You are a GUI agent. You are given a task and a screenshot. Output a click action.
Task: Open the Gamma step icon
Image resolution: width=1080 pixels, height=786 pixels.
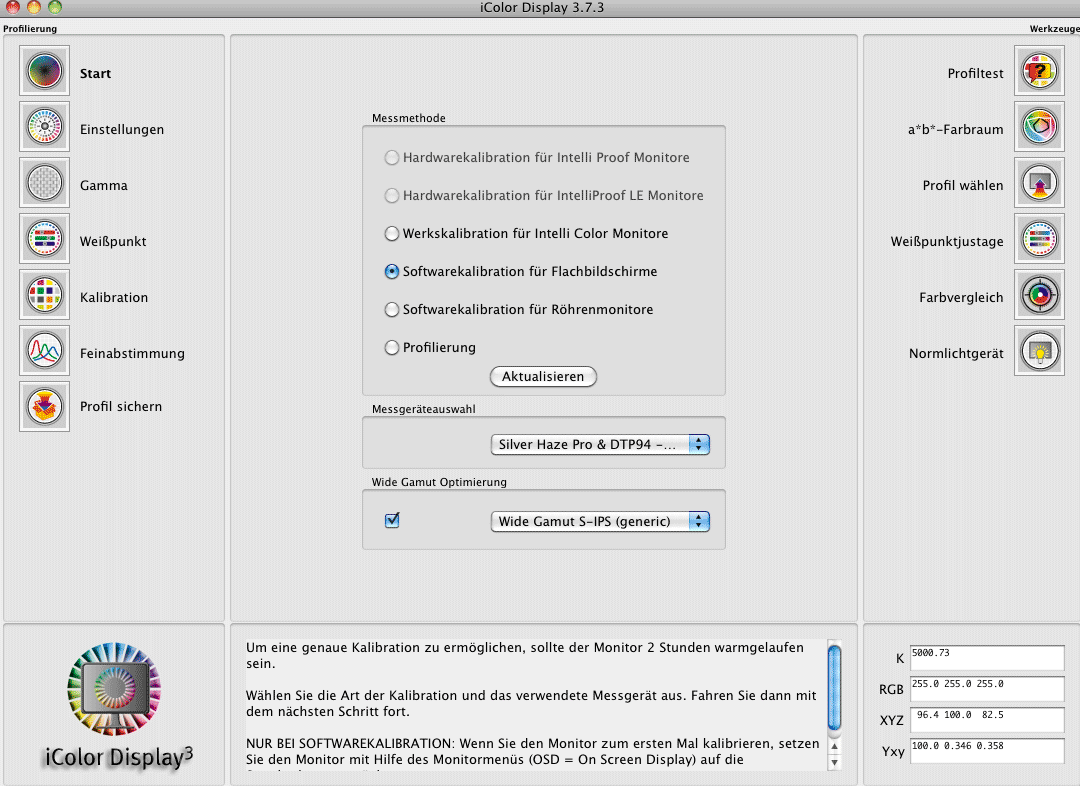click(44, 184)
